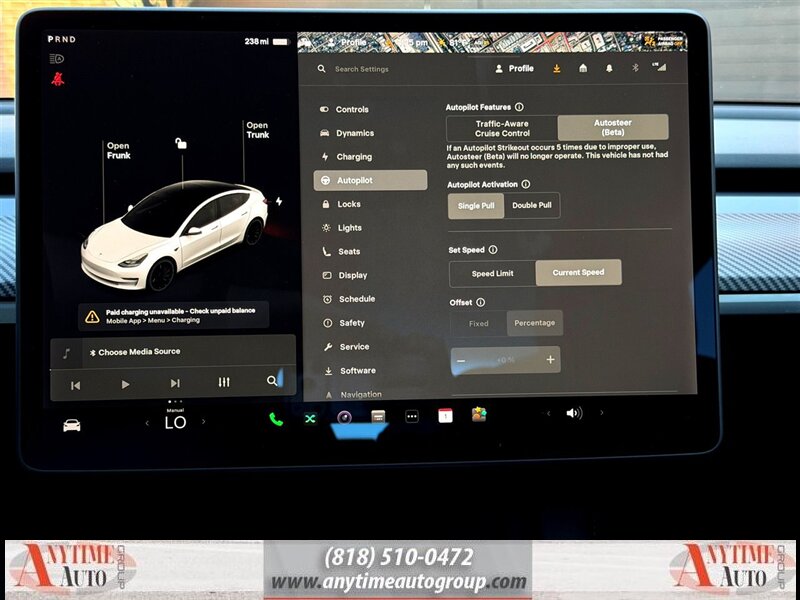Set speed mode to Speed Limit

(492, 273)
